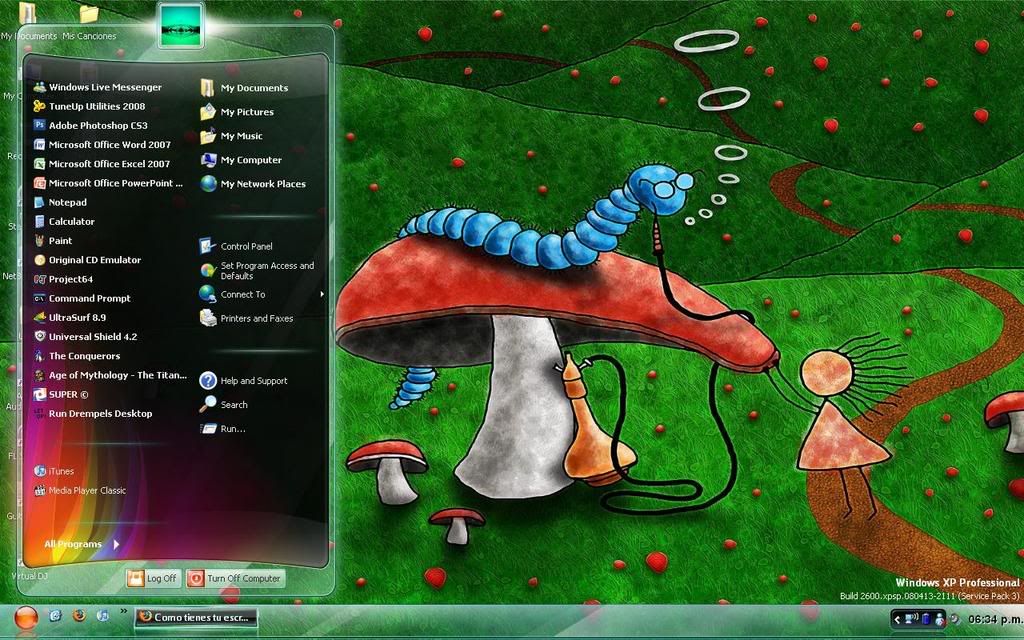Click Turn Off Computer button
This screenshot has height=640, width=1024.
coord(235,578)
